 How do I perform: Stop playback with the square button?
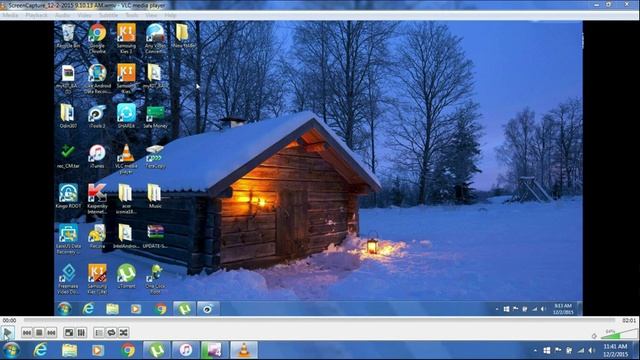[x=39, y=333]
